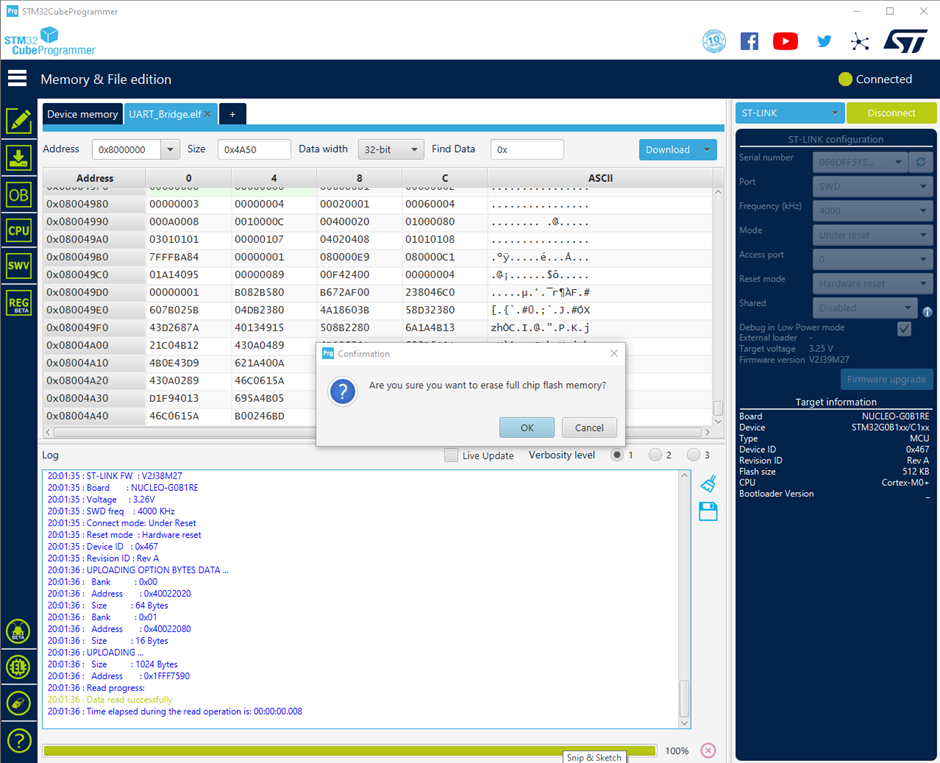
Task: Open the REG registers beta icon
Action: tap(19, 303)
